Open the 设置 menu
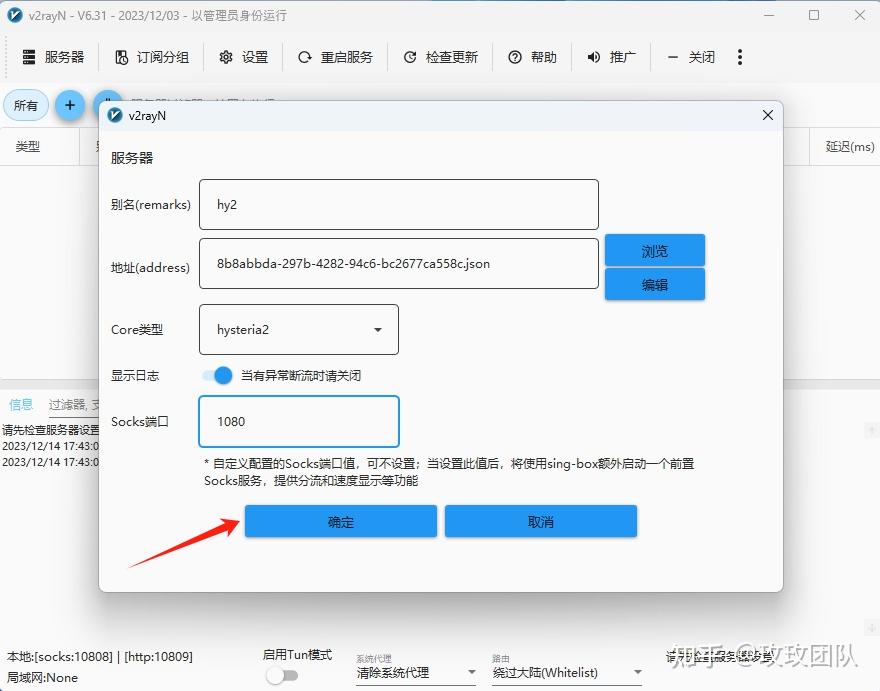Viewport: 880px width, 691px height. tap(244, 57)
